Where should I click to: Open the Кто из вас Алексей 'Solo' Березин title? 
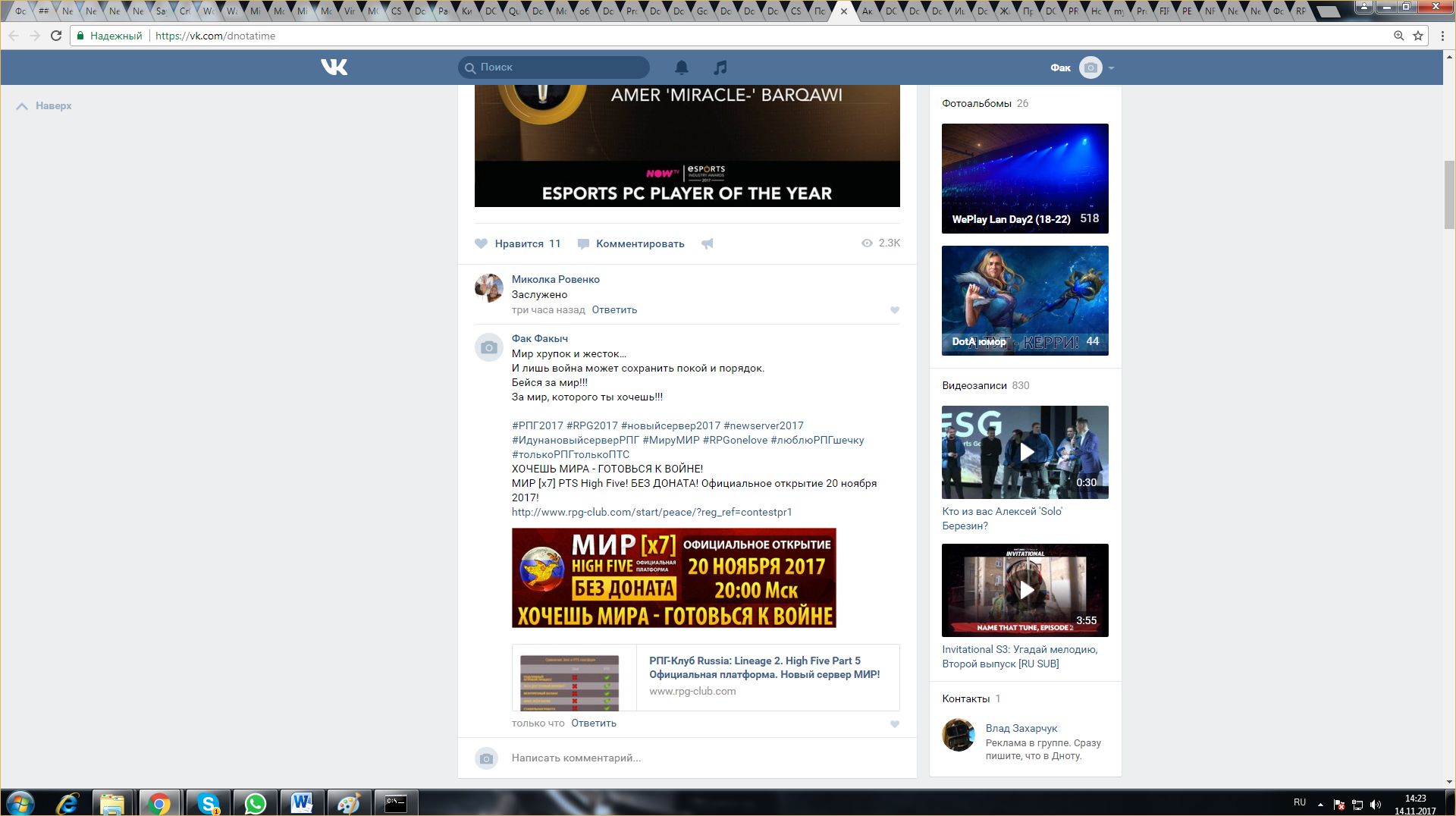[1003, 519]
